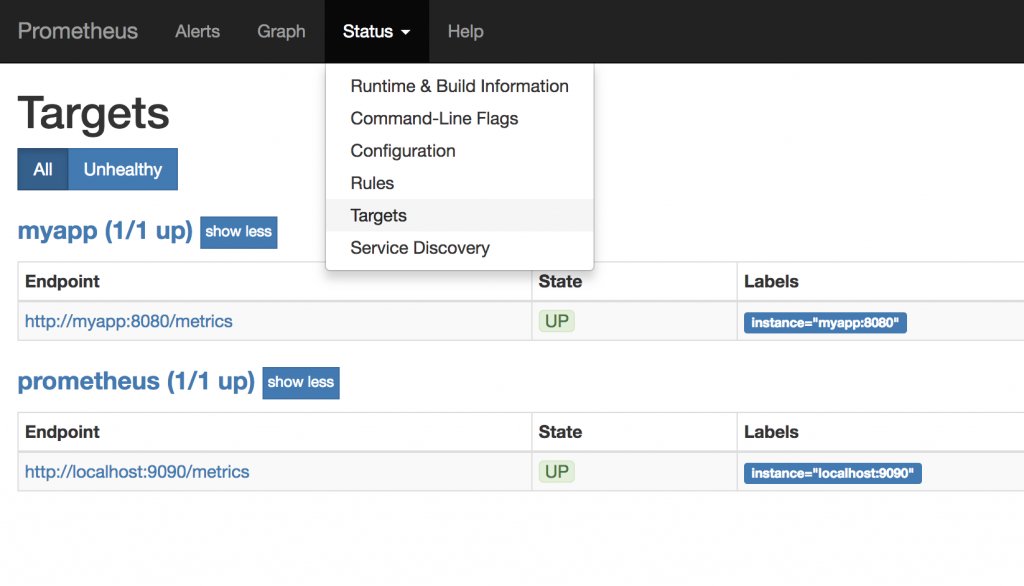Choose Configuration in the Status menu

402,151
